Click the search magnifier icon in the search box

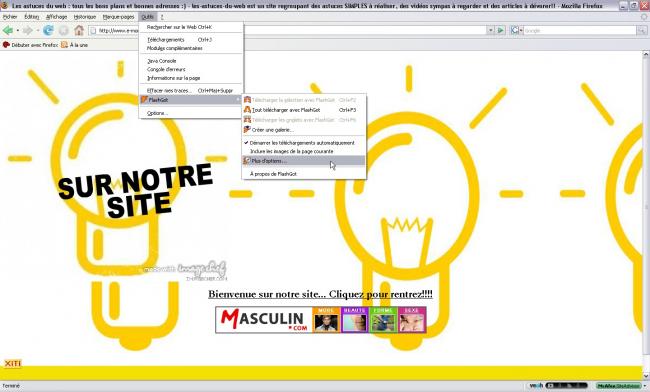641,30
